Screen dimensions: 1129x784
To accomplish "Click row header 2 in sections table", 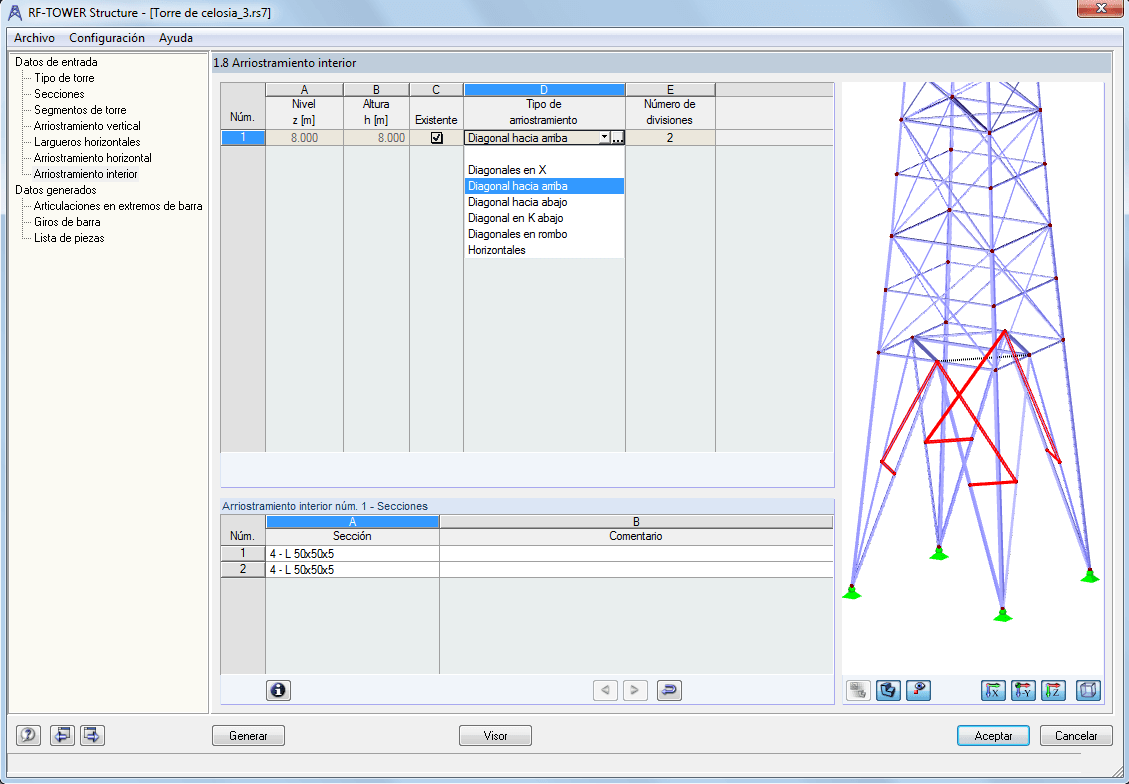I will coord(243,569).
